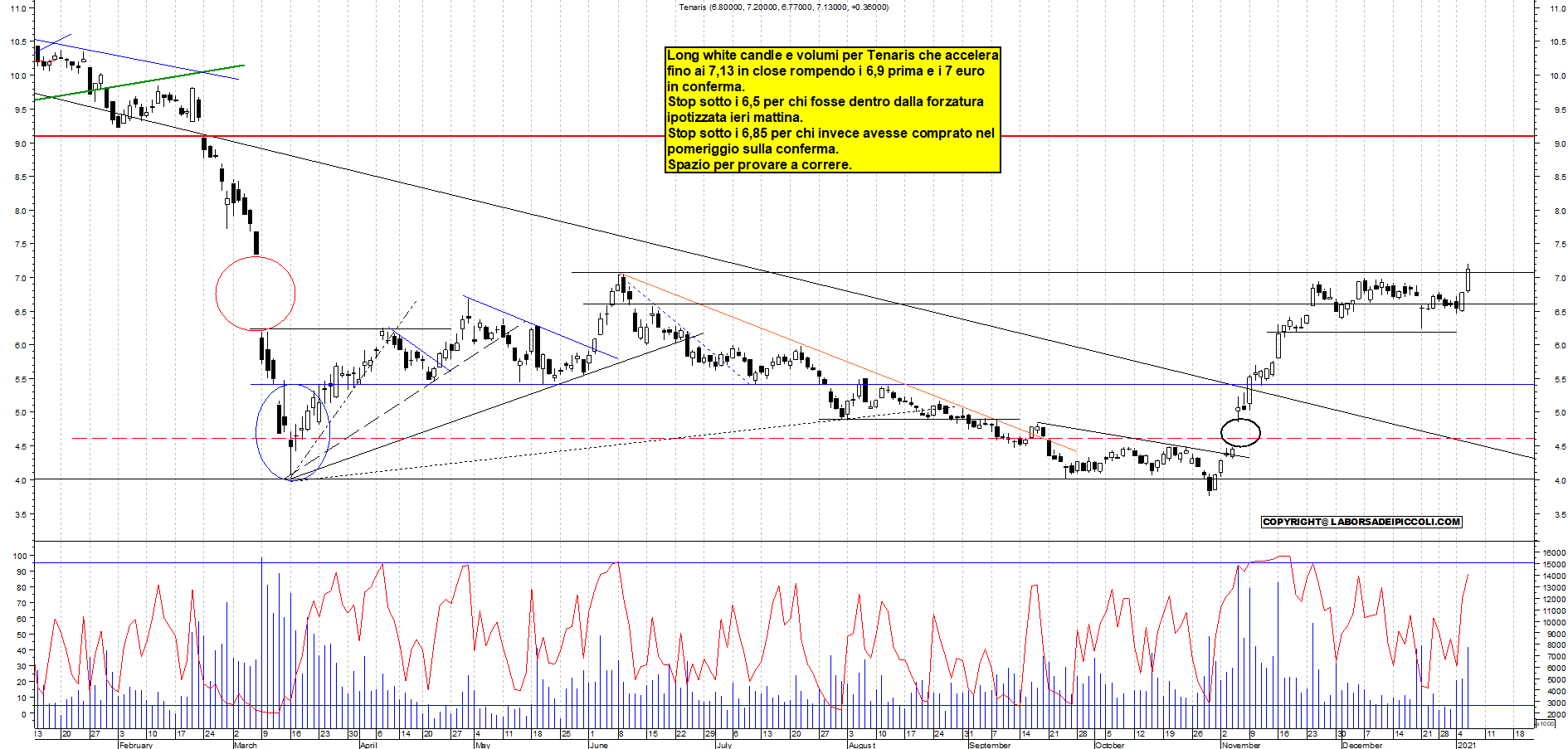Click the 'ipotizzata ieri mattina.' annotation line
Screen dimensions: 1568x749
[735, 117]
